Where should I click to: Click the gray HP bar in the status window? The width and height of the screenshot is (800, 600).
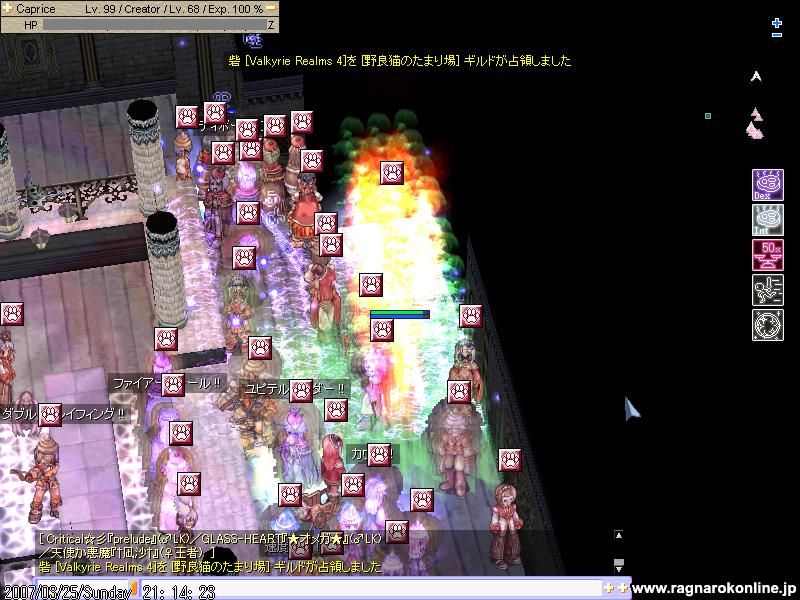tap(155, 24)
